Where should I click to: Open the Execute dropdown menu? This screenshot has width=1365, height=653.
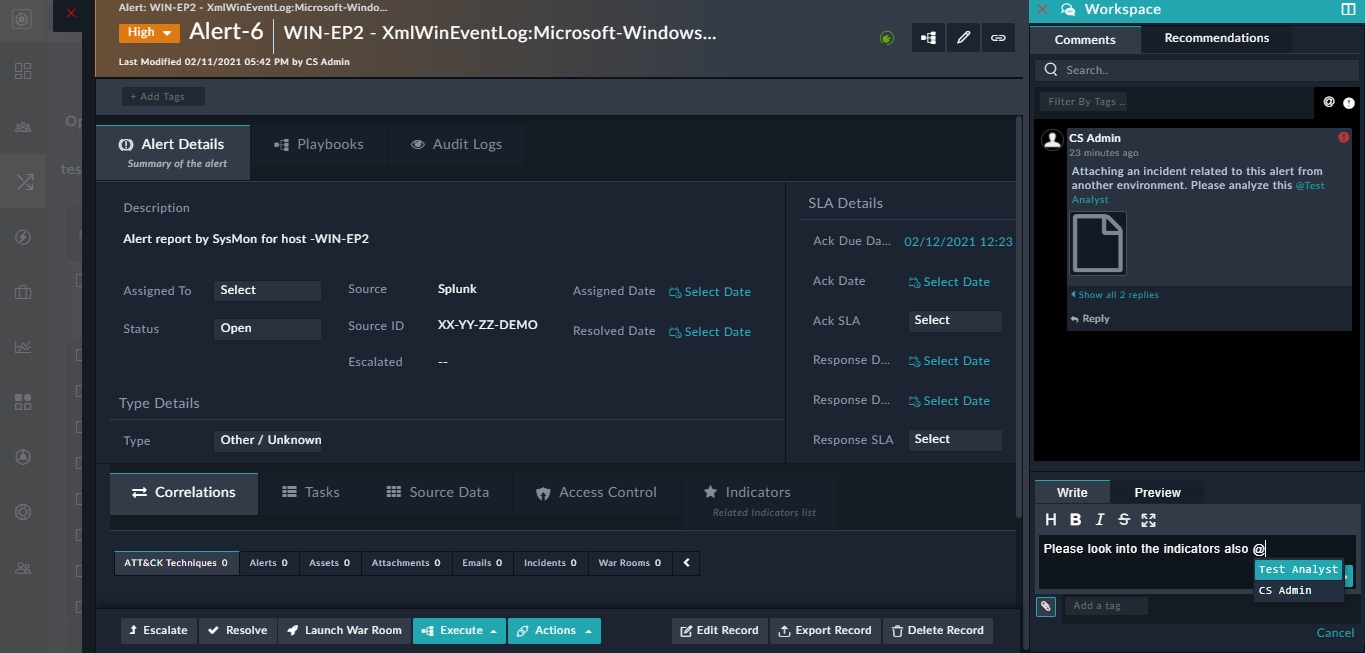(459, 630)
